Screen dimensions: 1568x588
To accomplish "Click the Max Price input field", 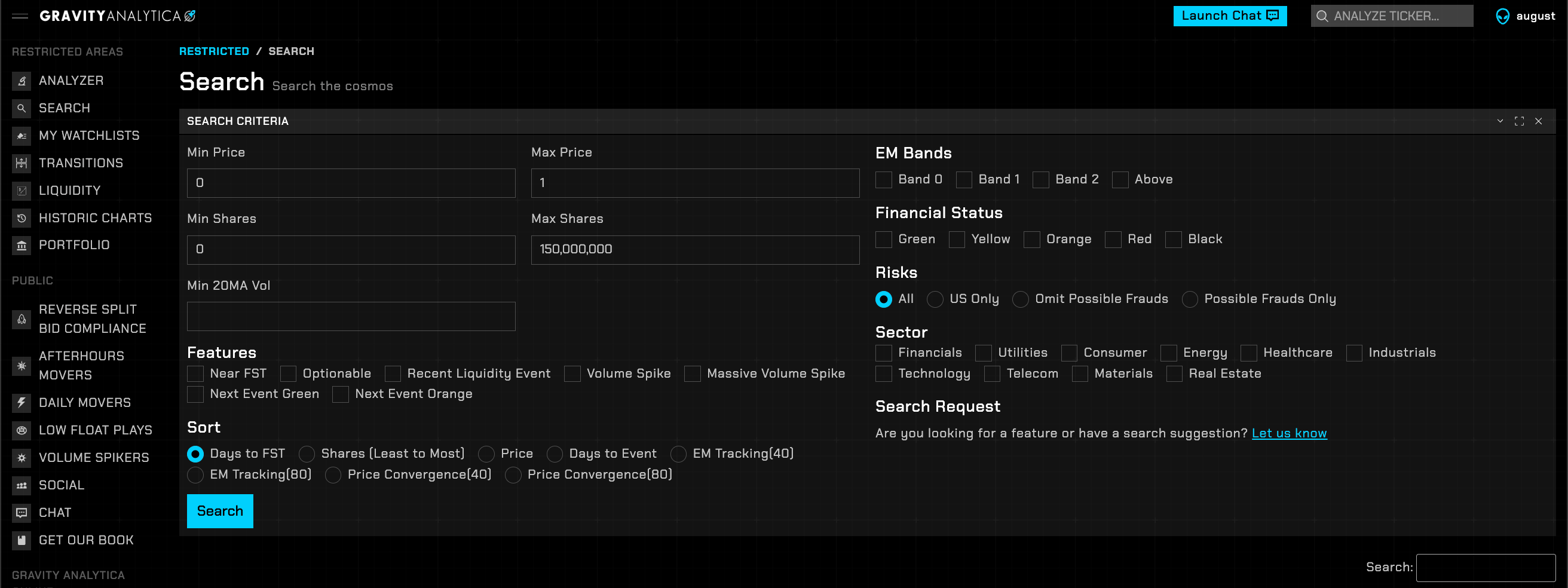I will 695,183.
